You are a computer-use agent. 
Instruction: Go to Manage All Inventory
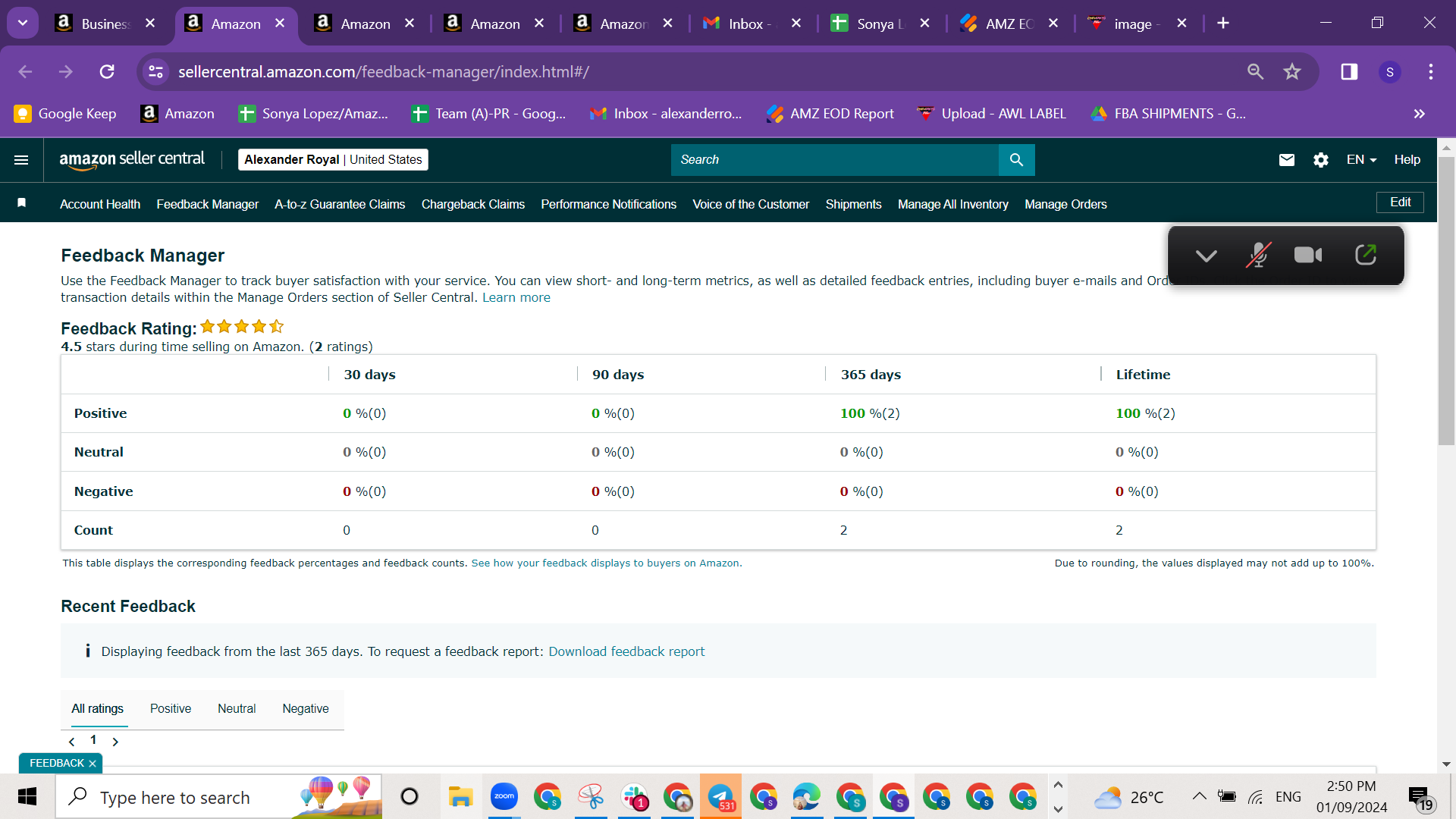(953, 204)
